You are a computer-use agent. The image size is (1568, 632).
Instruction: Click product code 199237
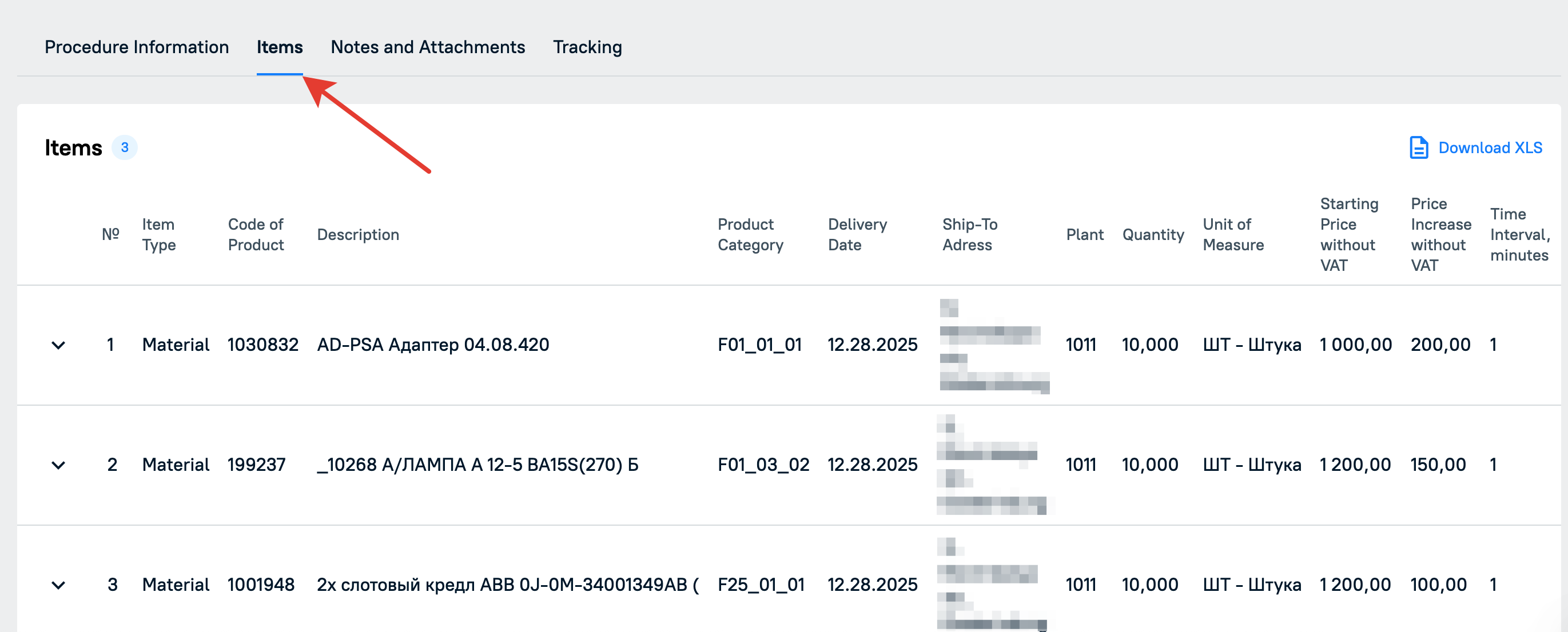(x=256, y=465)
